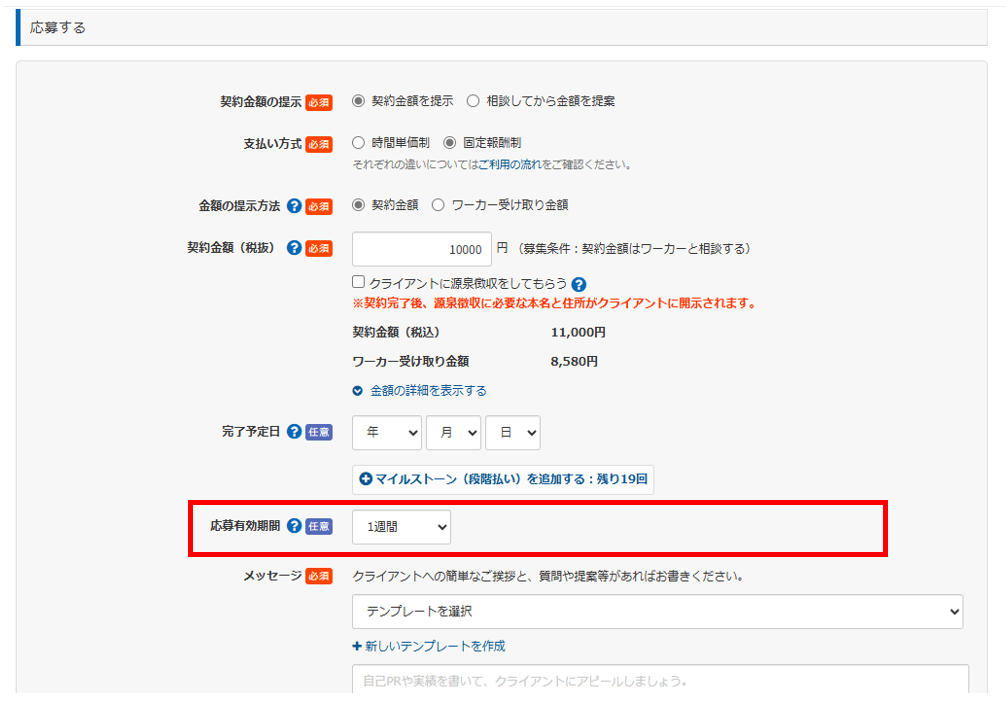Choose 固定報酬制 payment method
Image resolution: width=1006 pixels, height=717 pixels.
point(449,143)
